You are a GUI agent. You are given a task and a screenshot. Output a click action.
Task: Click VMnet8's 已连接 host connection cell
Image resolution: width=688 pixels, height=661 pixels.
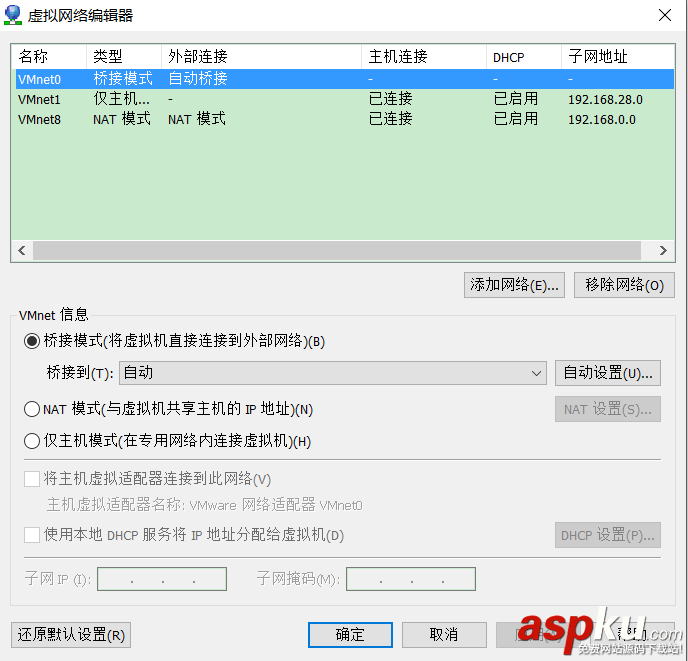point(391,119)
